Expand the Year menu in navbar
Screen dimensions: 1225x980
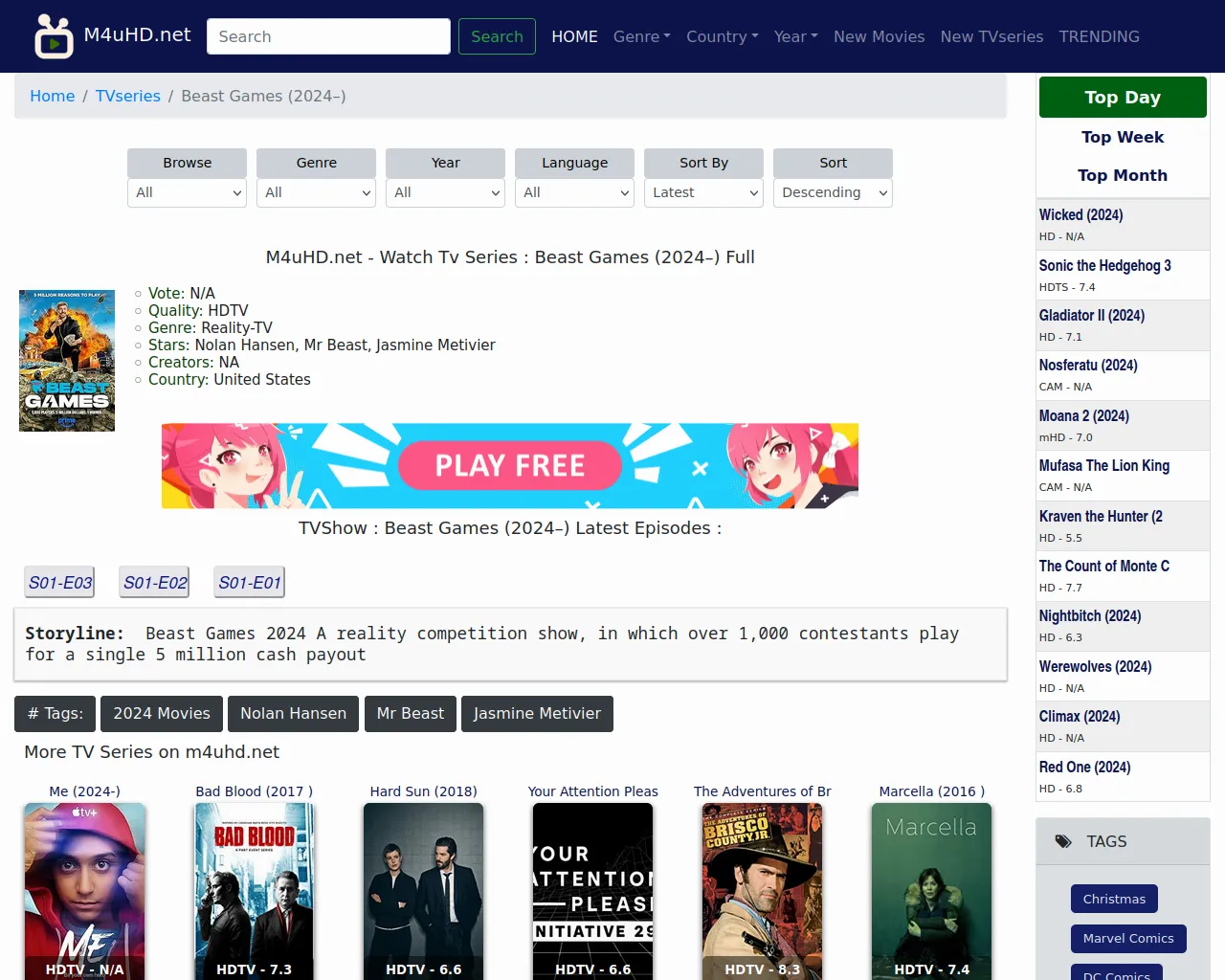point(796,36)
